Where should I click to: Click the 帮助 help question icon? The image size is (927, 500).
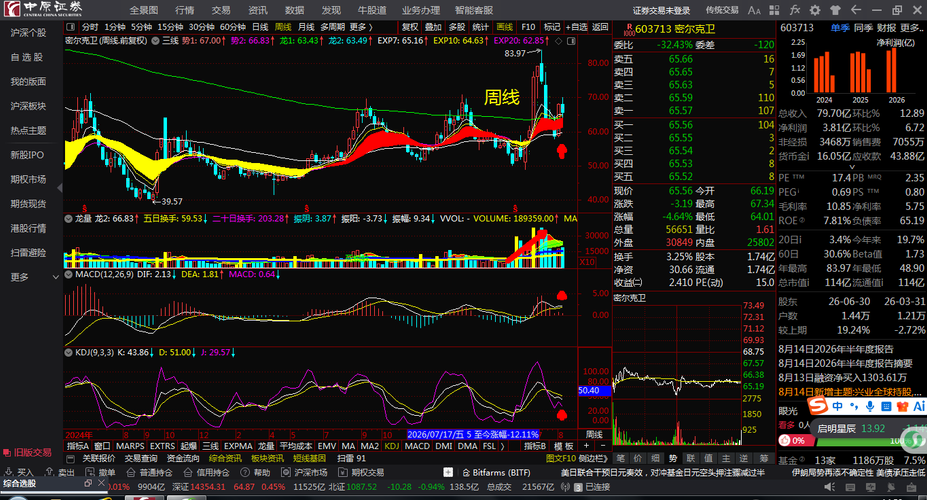coord(245,472)
